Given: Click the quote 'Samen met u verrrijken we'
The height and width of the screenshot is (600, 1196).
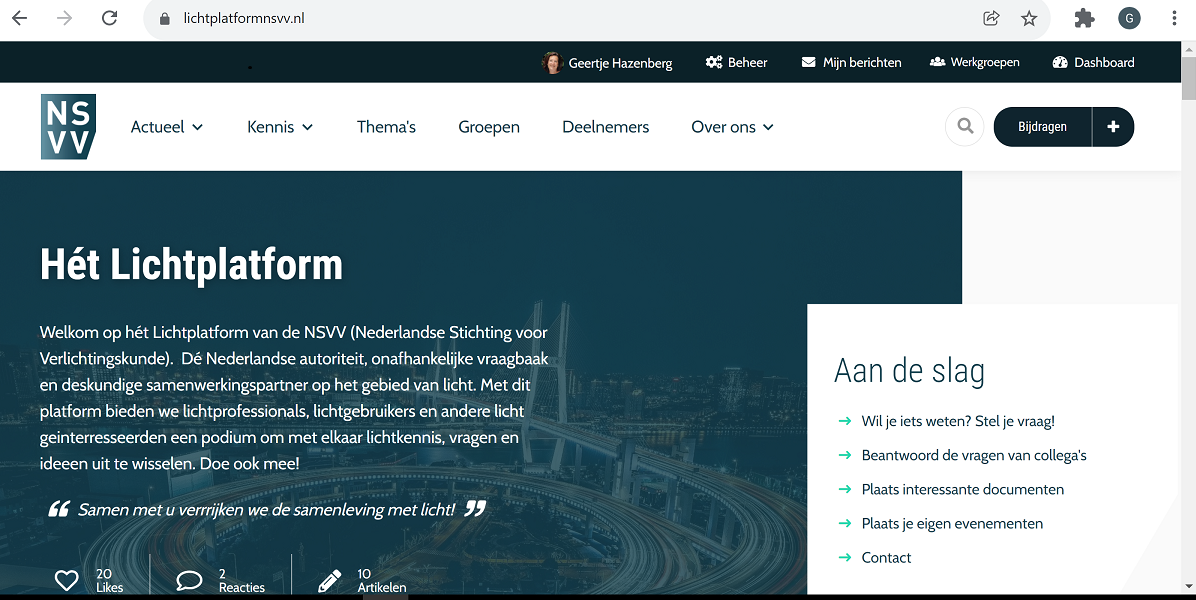Looking at the screenshot, I should (x=266, y=509).
